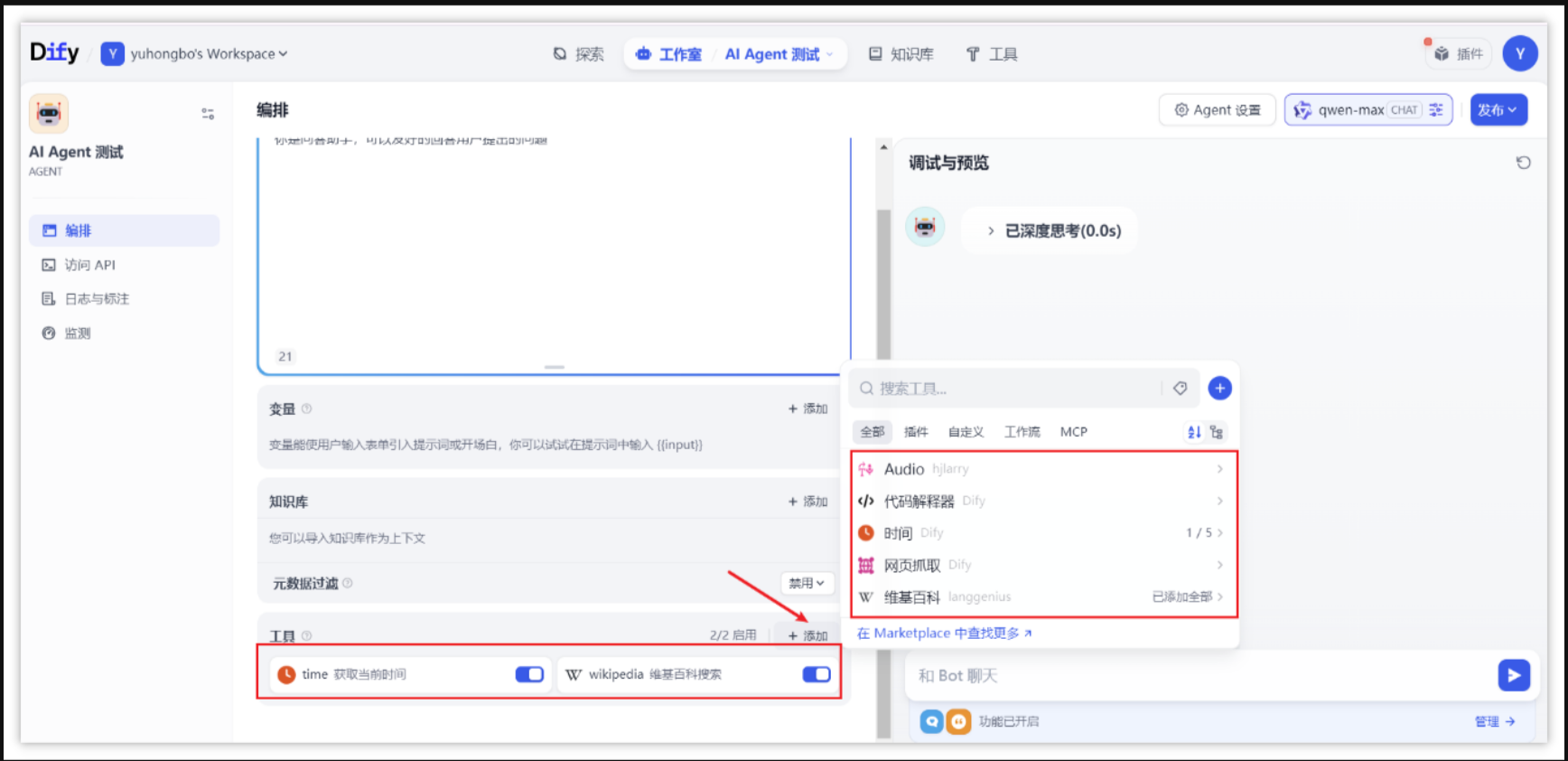Open the 探索 (Explore) page
The image size is (1568, 761).
click(578, 54)
